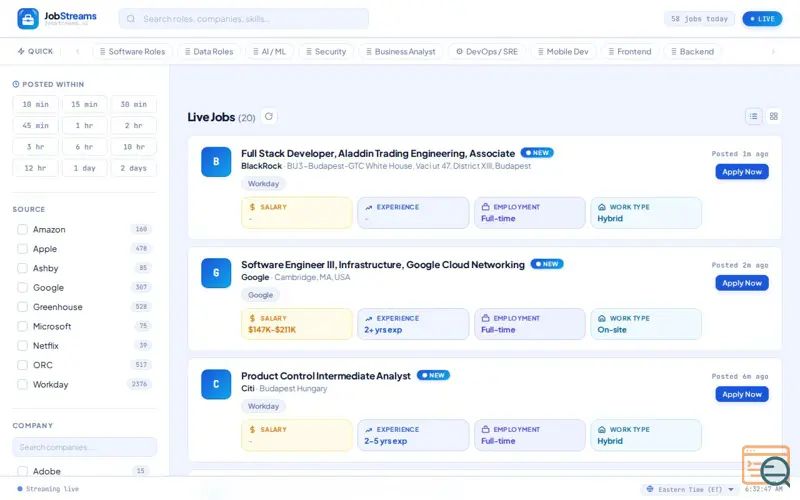Apply Now to the Google Software Engineer job

742,283
